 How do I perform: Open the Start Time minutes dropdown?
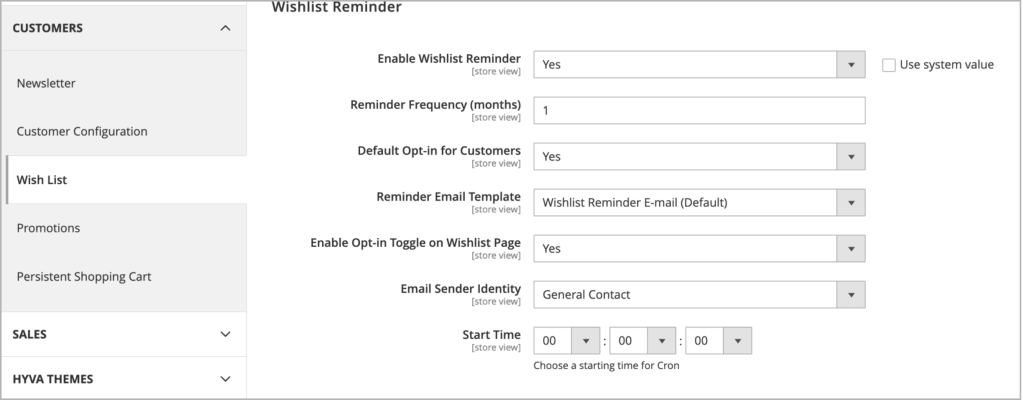[x=642, y=341]
